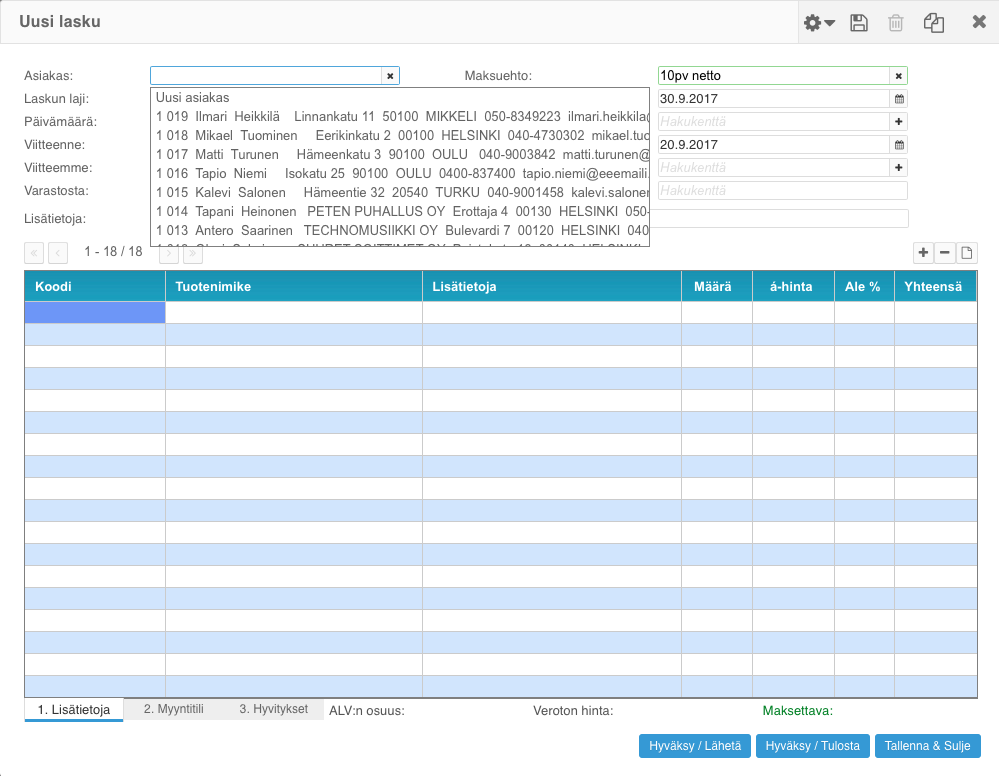Viewport: 999px width, 776px height.
Task: Click the Maksuehto field 10pv netto
Action: tap(773, 76)
